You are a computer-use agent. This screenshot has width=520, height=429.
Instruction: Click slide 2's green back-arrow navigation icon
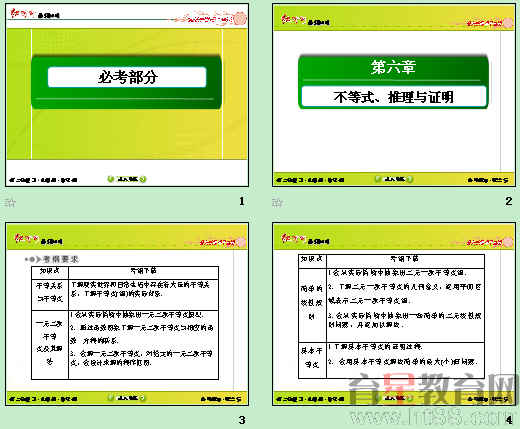tap(378, 179)
